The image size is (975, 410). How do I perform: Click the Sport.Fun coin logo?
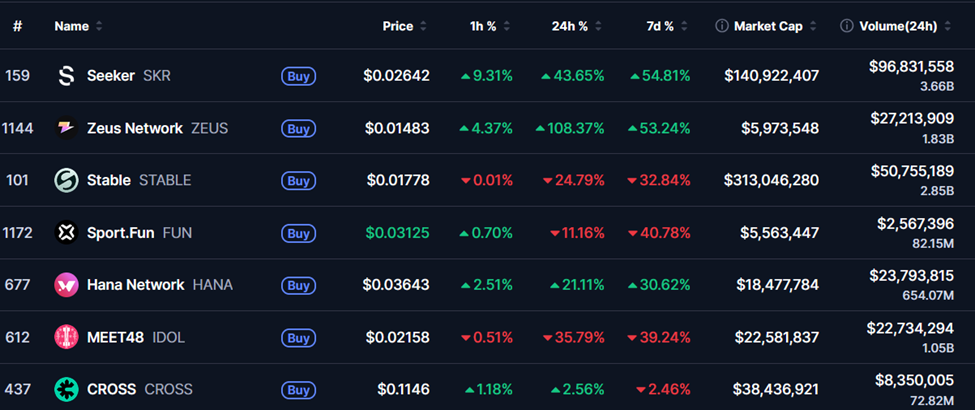click(66, 233)
